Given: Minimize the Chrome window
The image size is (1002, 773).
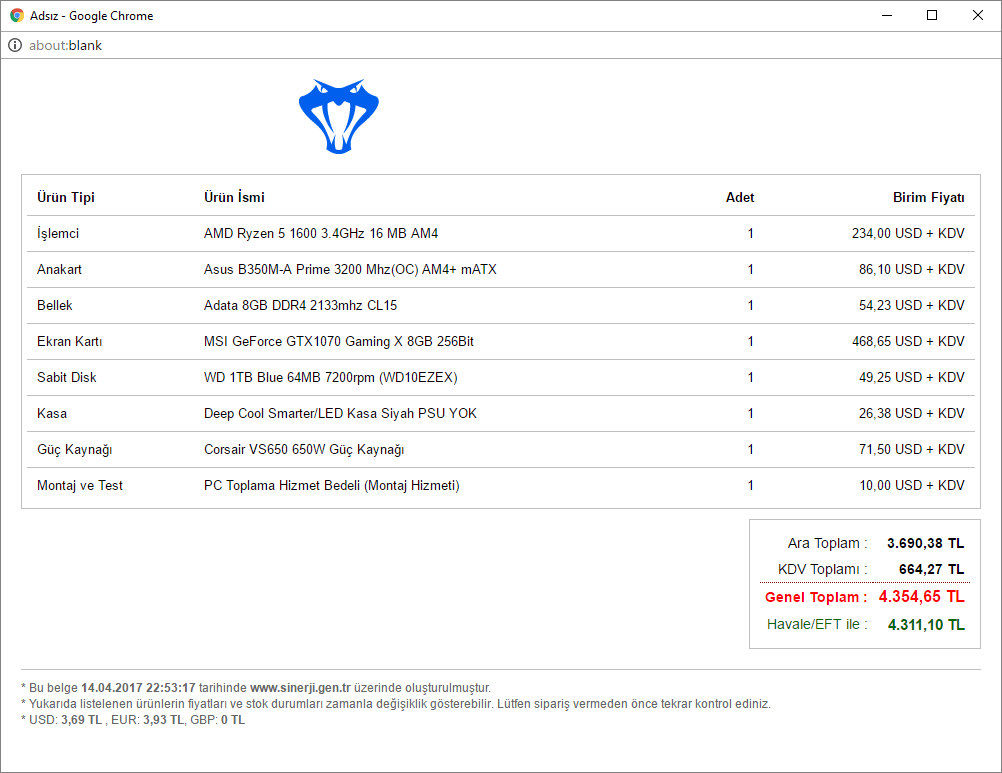Looking at the screenshot, I should coord(887,15).
